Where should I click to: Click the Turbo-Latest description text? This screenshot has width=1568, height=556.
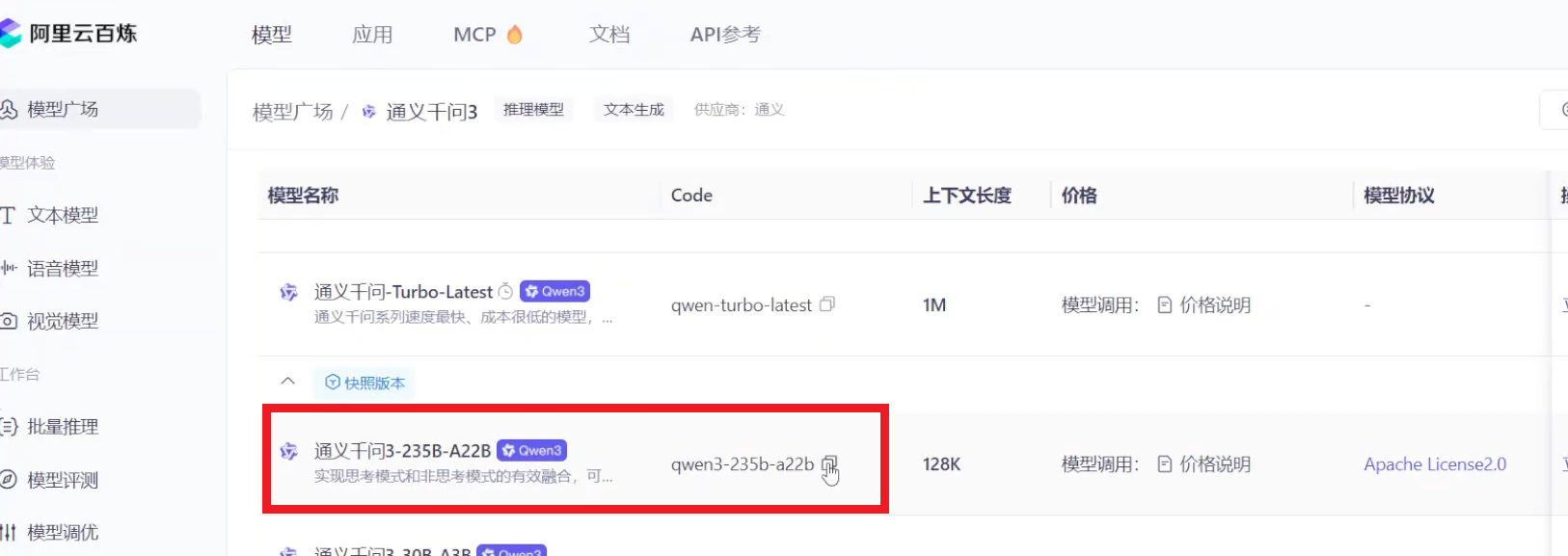click(x=463, y=317)
